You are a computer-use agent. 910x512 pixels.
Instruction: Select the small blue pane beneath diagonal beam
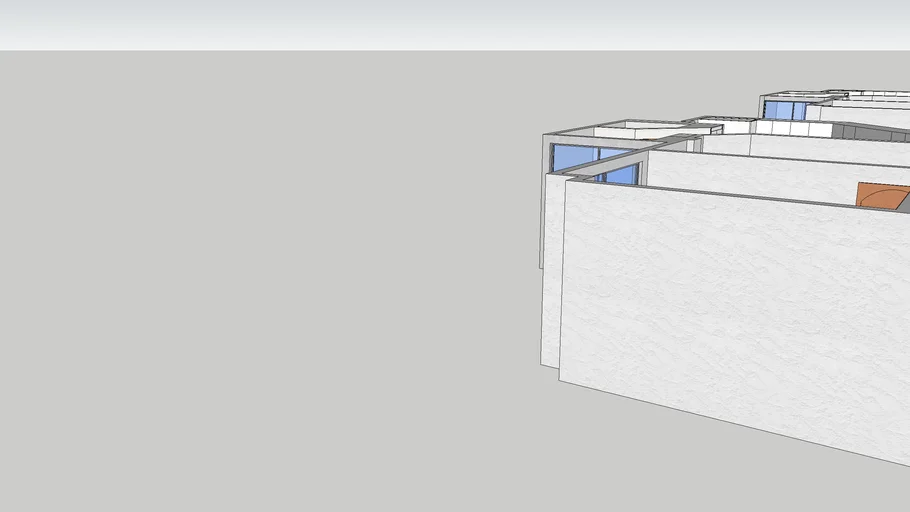tap(622, 175)
